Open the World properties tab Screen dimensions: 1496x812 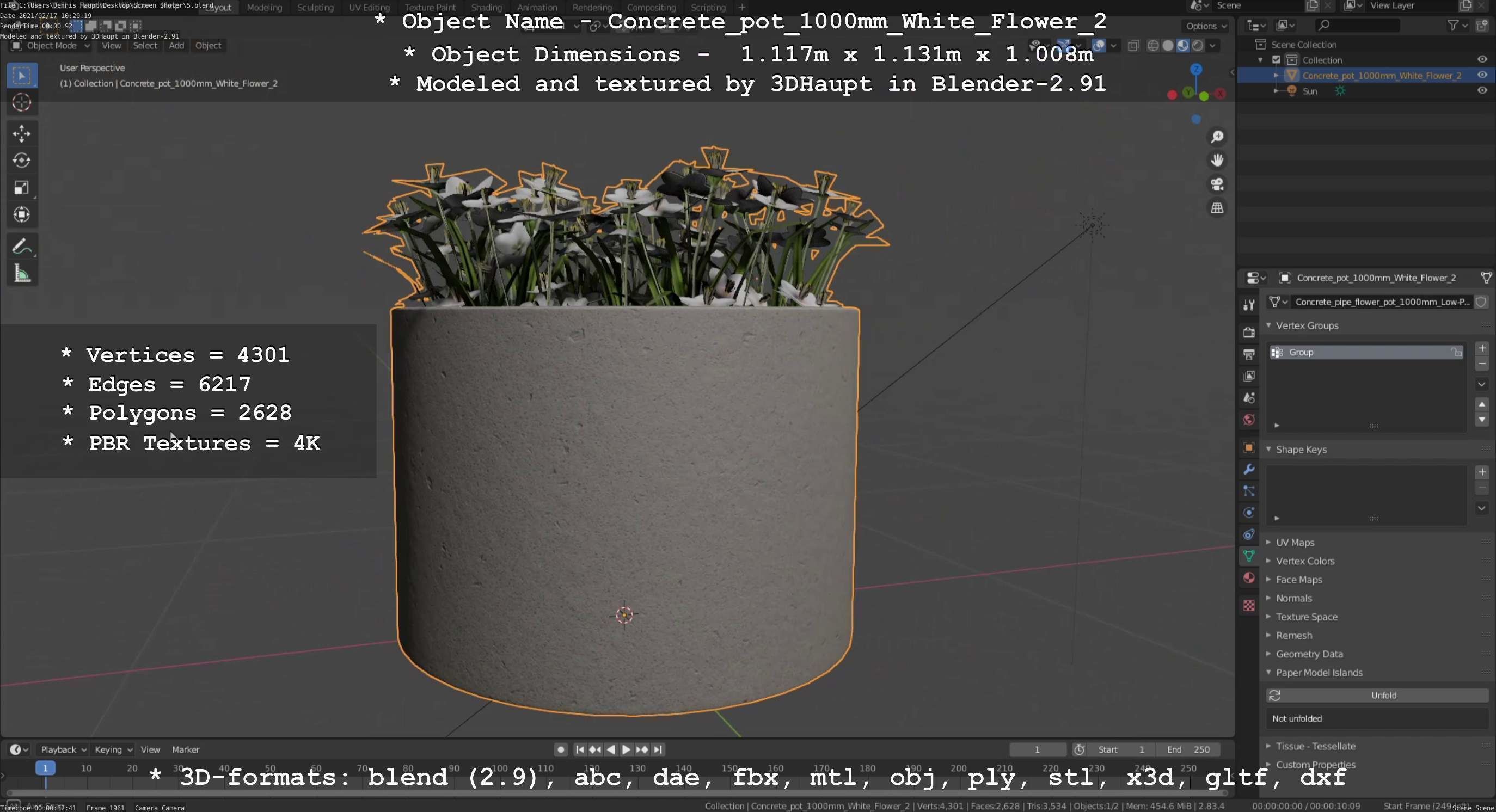pos(1249,420)
